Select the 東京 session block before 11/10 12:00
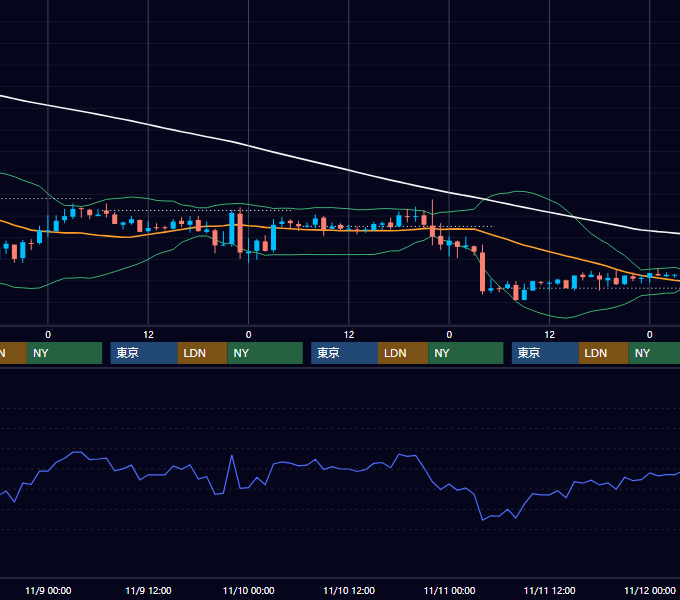Image resolution: width=680 pixels, height=600 pixels. pyautogui.click(x=344, y=353)
